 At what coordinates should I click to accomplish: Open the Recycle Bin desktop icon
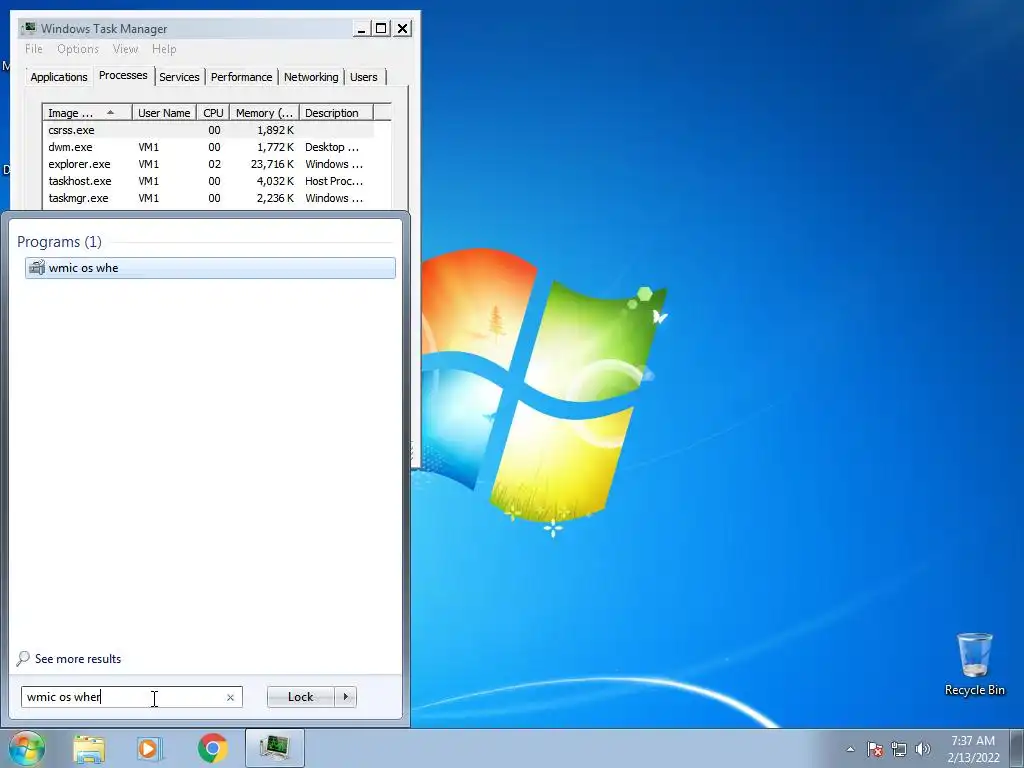point(974,664)
